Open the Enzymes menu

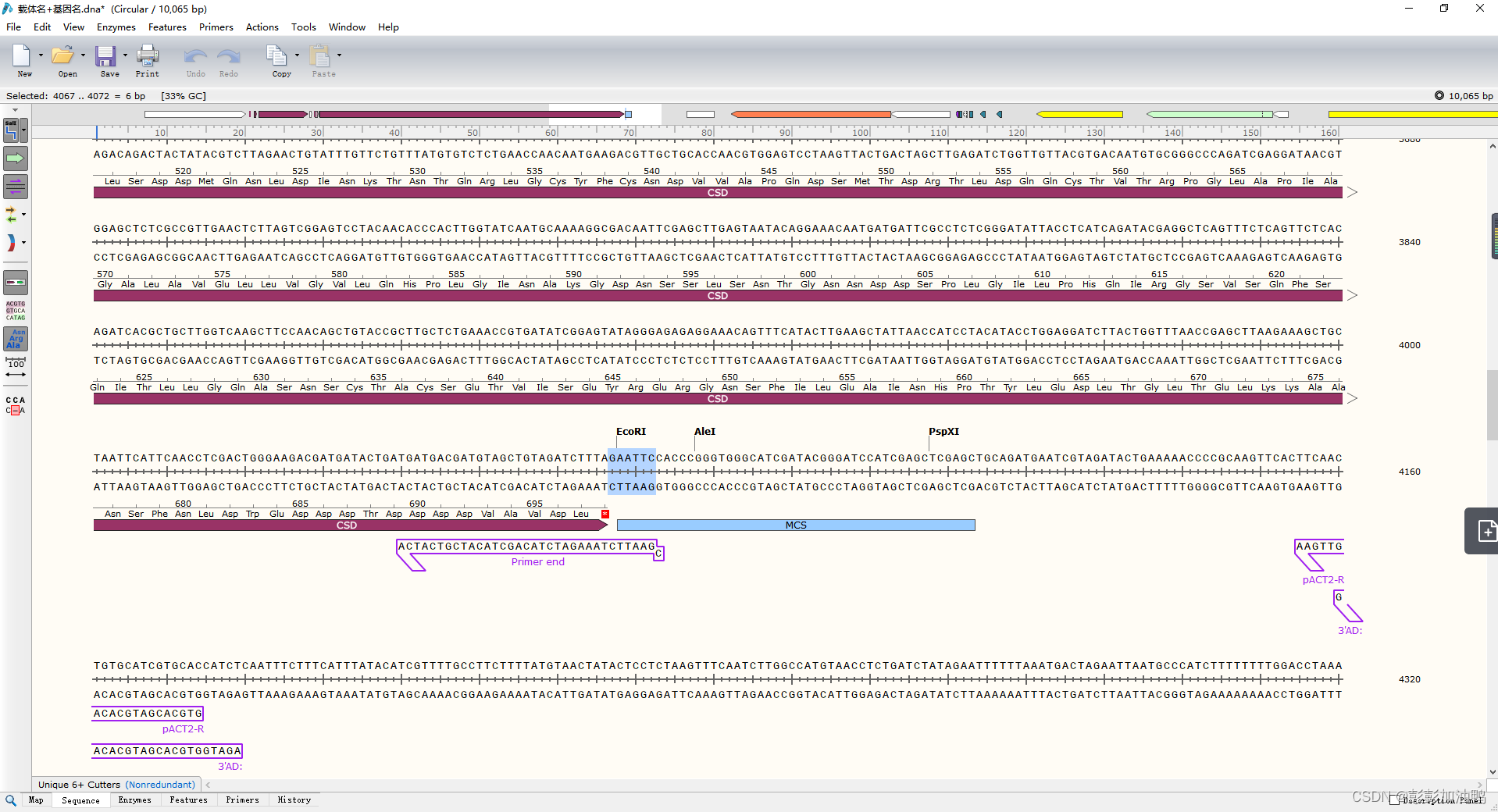pyautogui.click(x=116, y=27)
